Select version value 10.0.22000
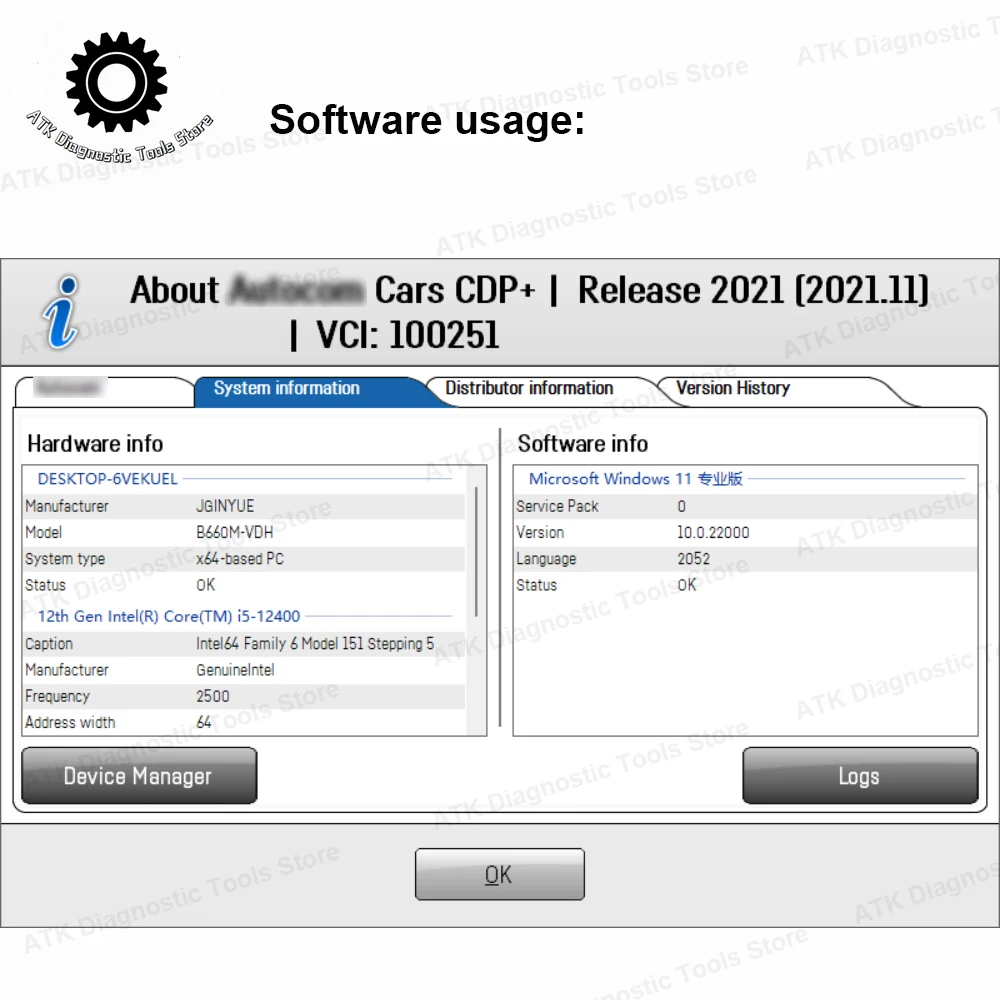 [x=713, y=533]
